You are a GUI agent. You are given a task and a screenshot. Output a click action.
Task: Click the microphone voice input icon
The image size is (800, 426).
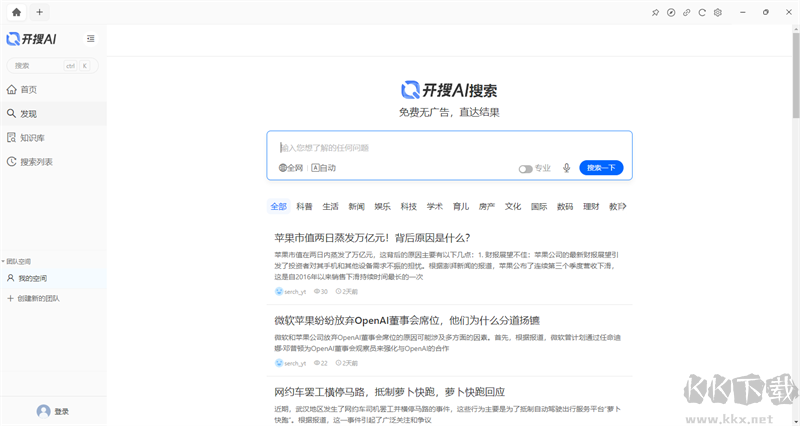pyautogui.click(x=567, y=168)
